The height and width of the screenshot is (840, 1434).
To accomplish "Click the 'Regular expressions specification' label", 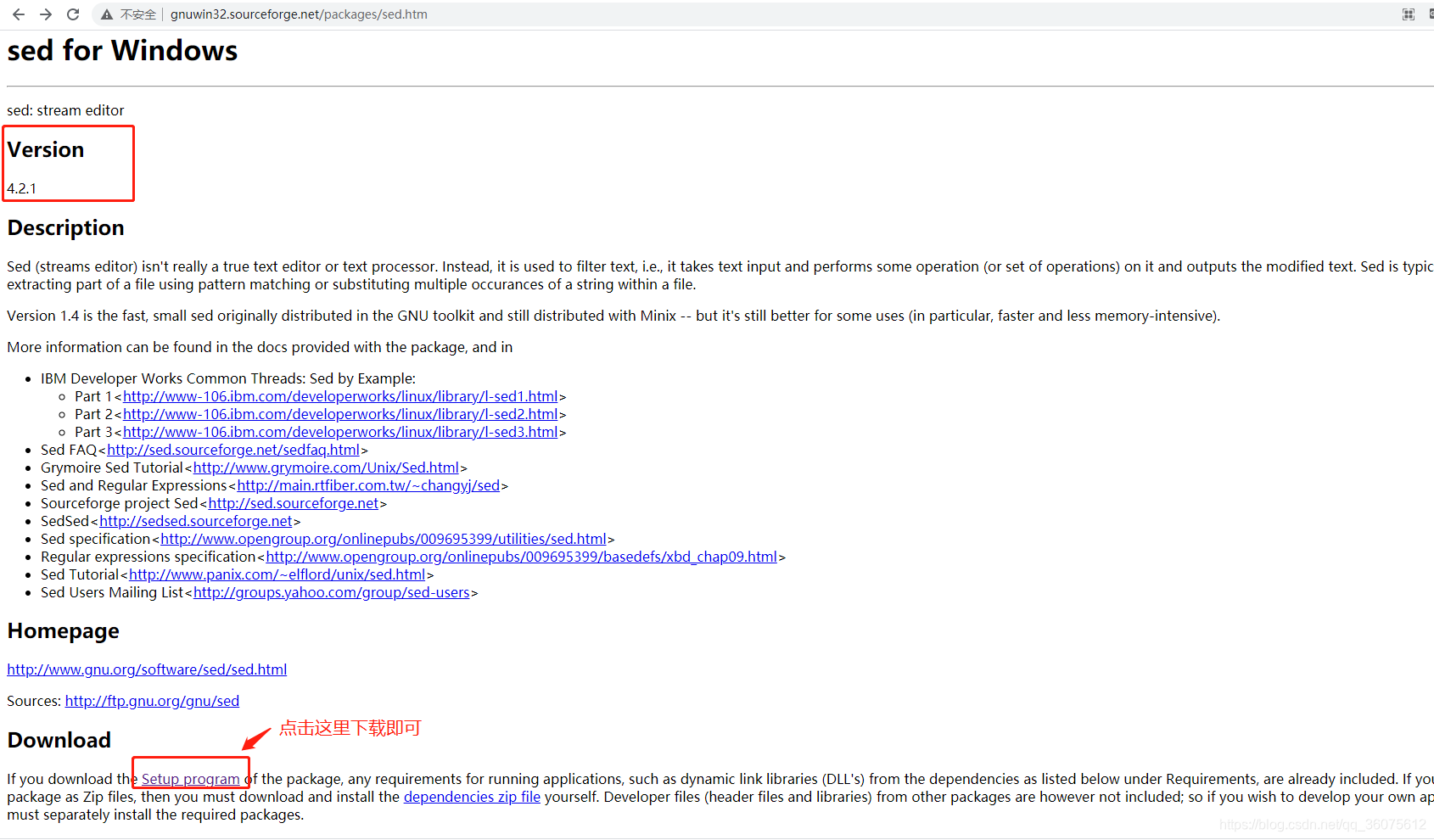I will (x=148, y=557).
